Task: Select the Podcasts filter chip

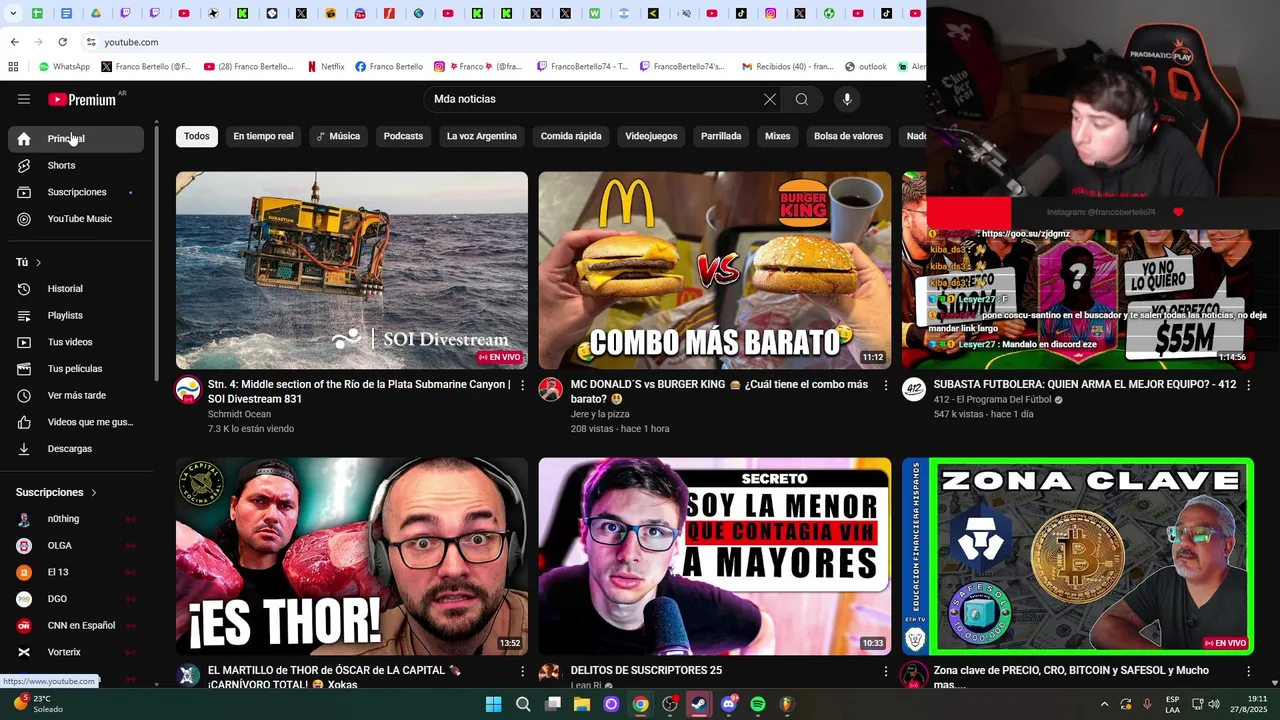Action: 403,136
